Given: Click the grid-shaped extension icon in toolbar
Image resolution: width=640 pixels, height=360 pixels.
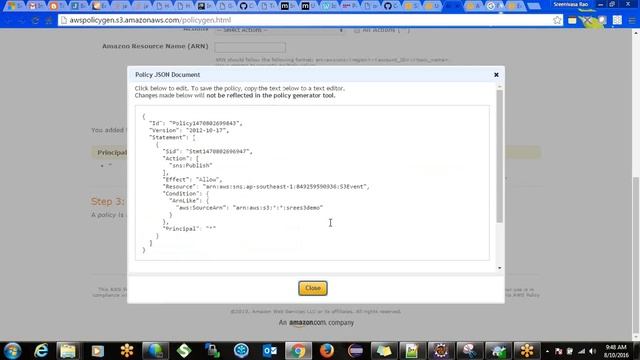Looking at the screenshot, I should (x=617, y=20).
